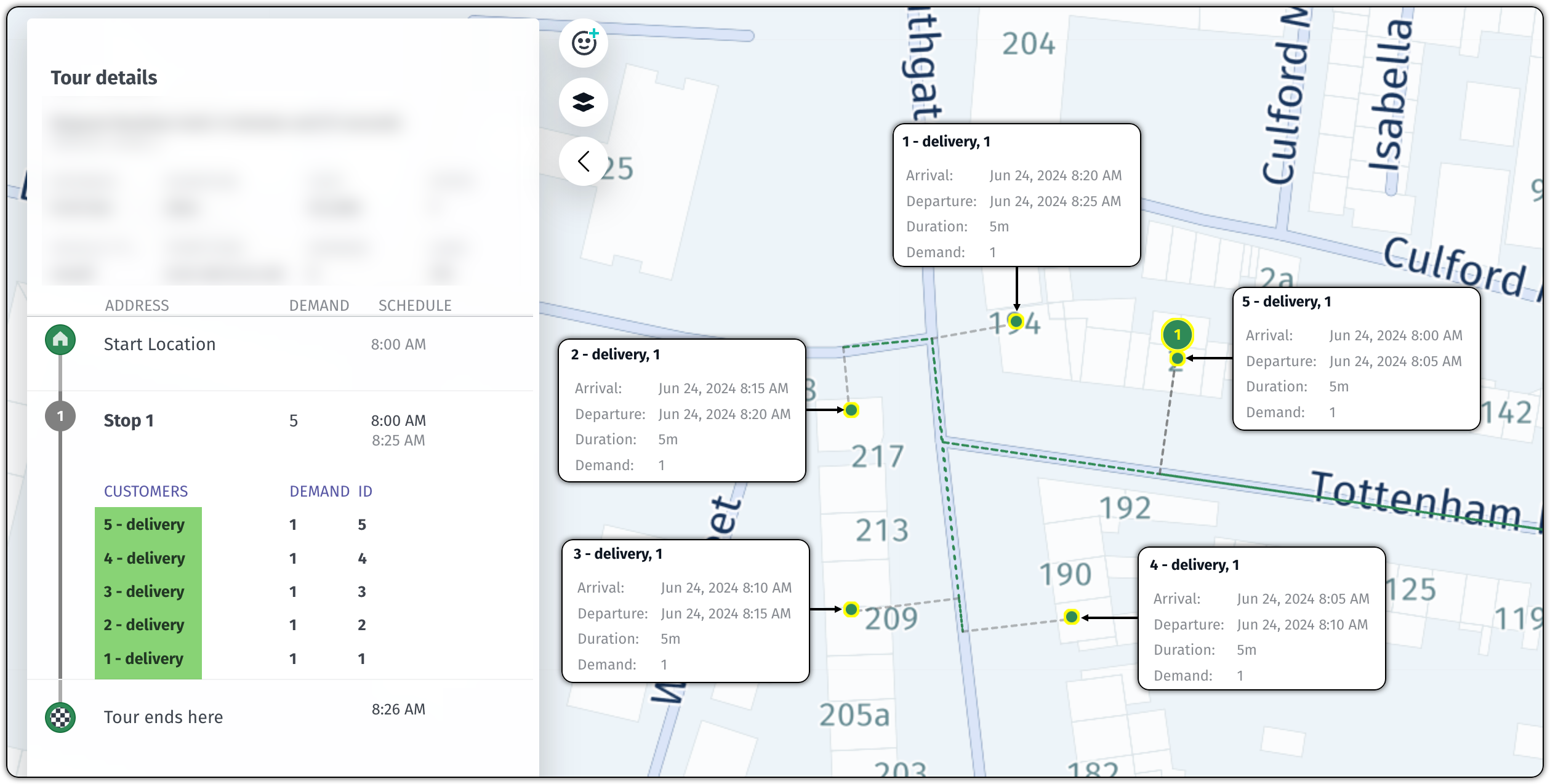Select the "5 - delivery" customer row
Viewport: 1550px width, 784px height.
pos(144,524)
